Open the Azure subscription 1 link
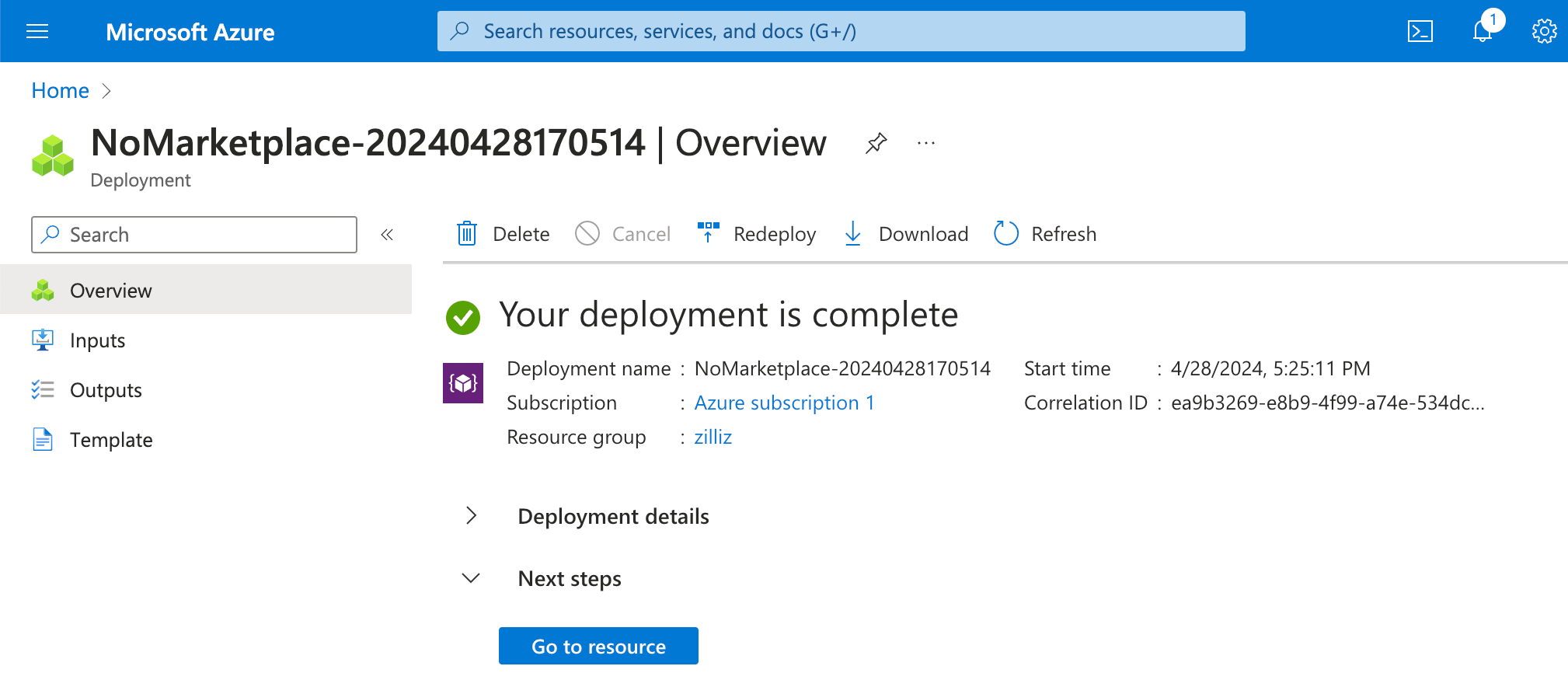Viewport: 1568px width, 687px height. tap(784, 403)
